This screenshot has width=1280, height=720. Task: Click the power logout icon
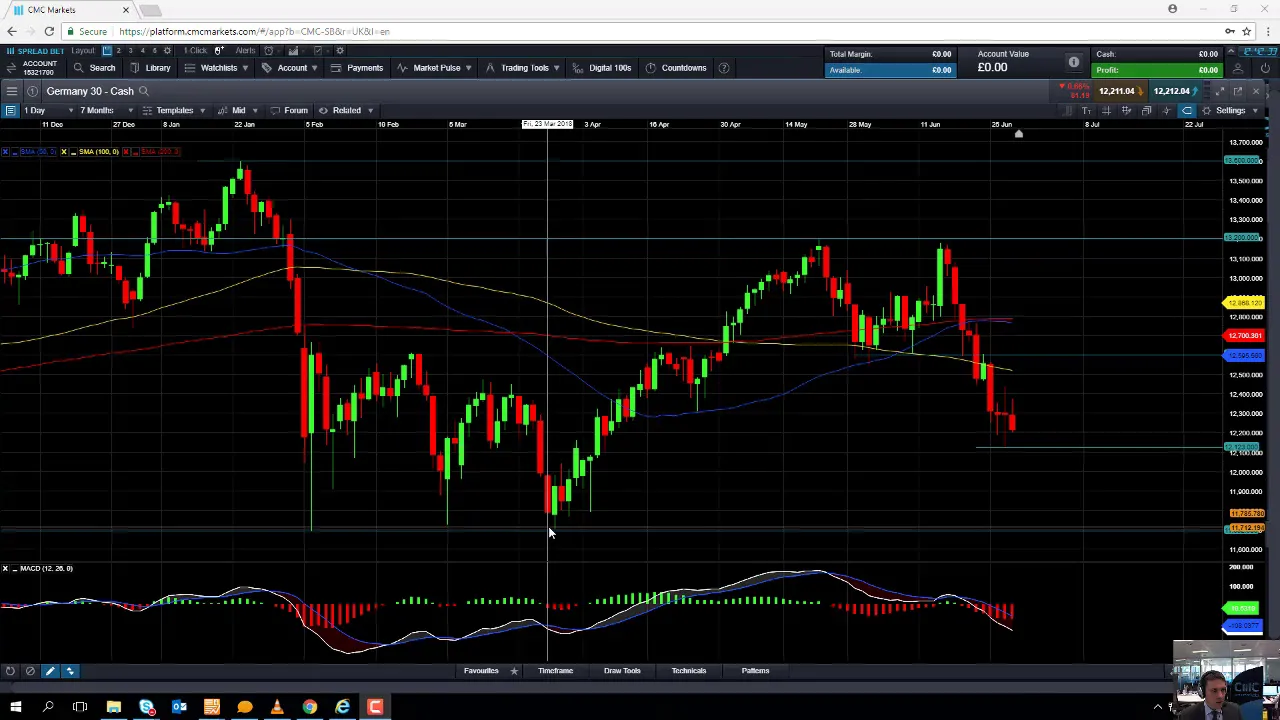tap(1265, 68)
